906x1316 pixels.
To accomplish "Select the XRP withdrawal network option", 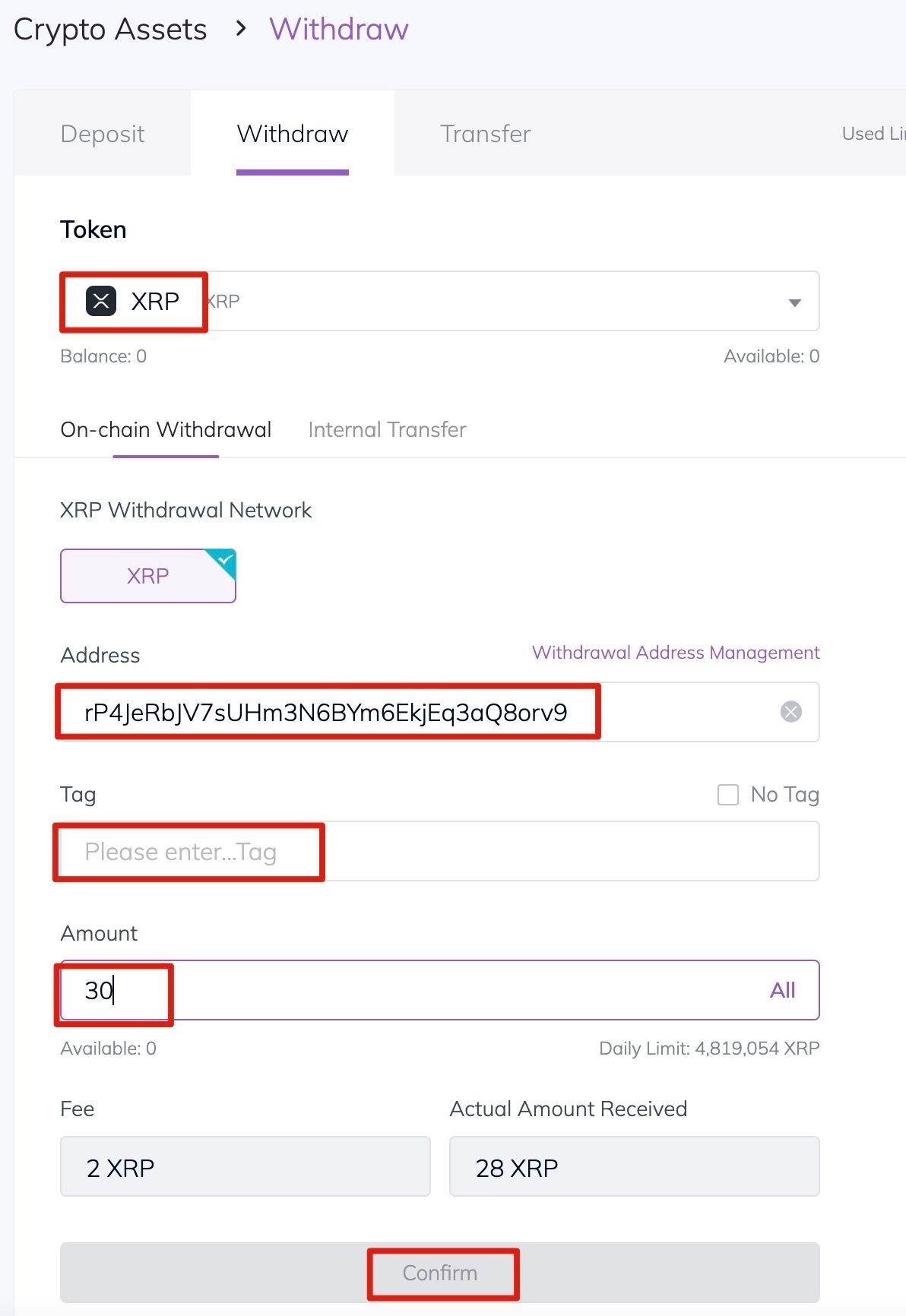I will pyautogui.click(x=147, y=576).
